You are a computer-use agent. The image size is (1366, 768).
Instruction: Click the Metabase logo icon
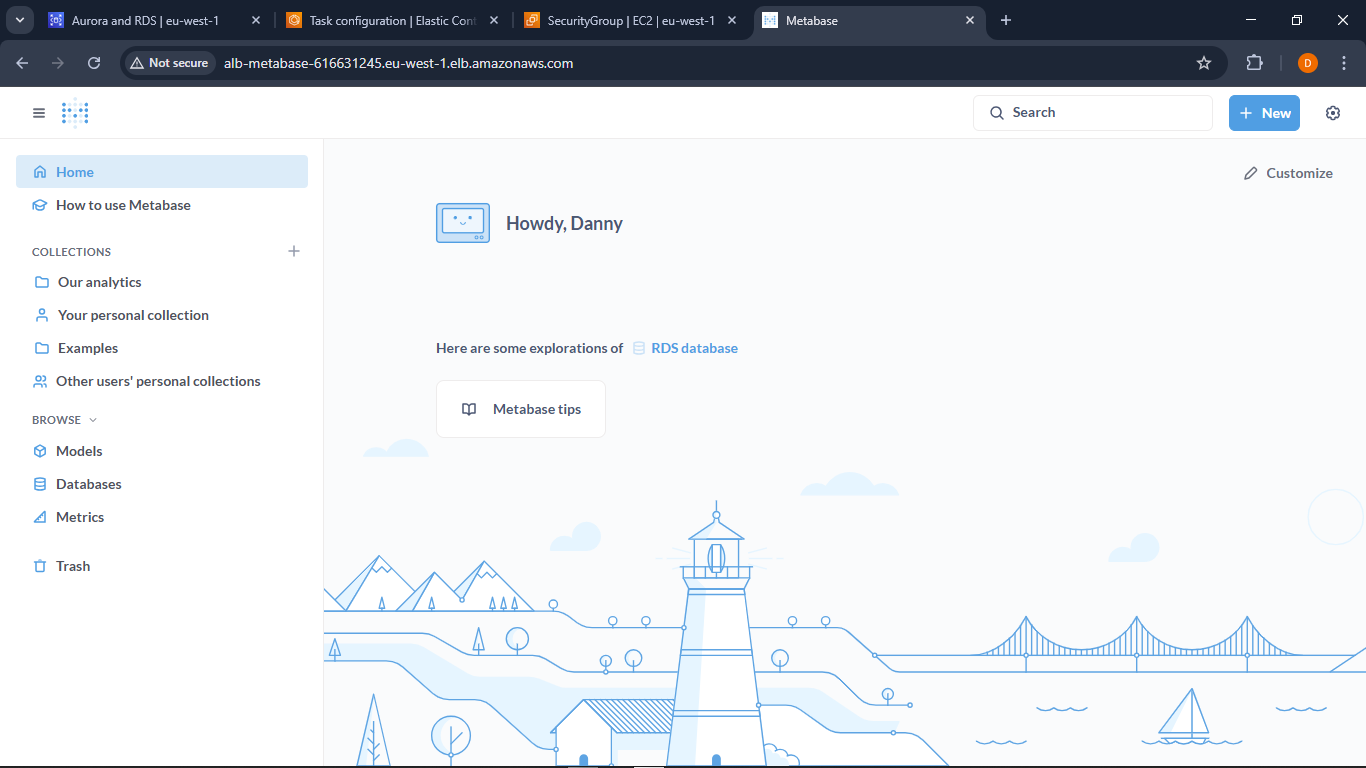tap(75, 113)
